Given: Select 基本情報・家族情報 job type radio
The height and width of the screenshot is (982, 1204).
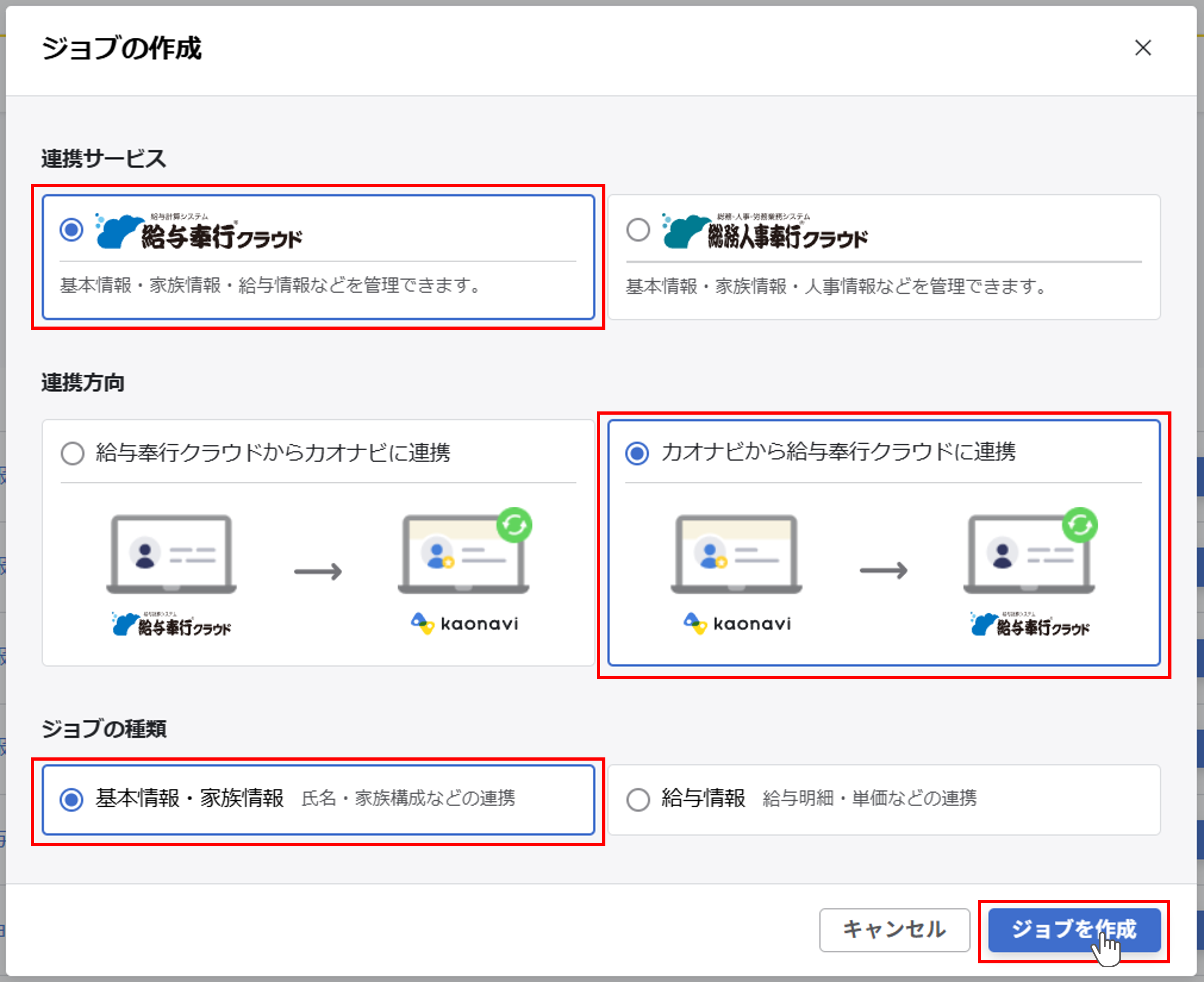Looking at the screenshot, I should [72, 799].
